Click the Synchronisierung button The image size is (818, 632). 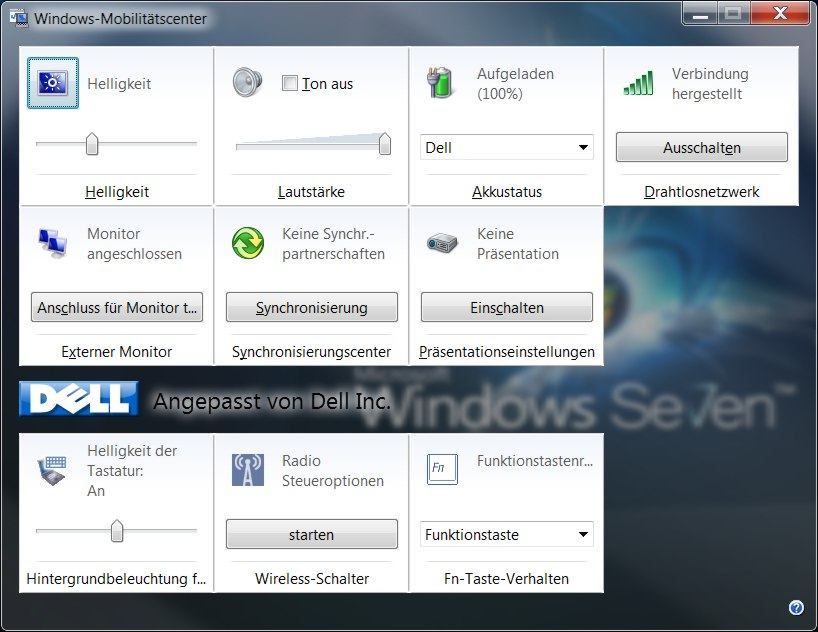(x=311, y=307)
